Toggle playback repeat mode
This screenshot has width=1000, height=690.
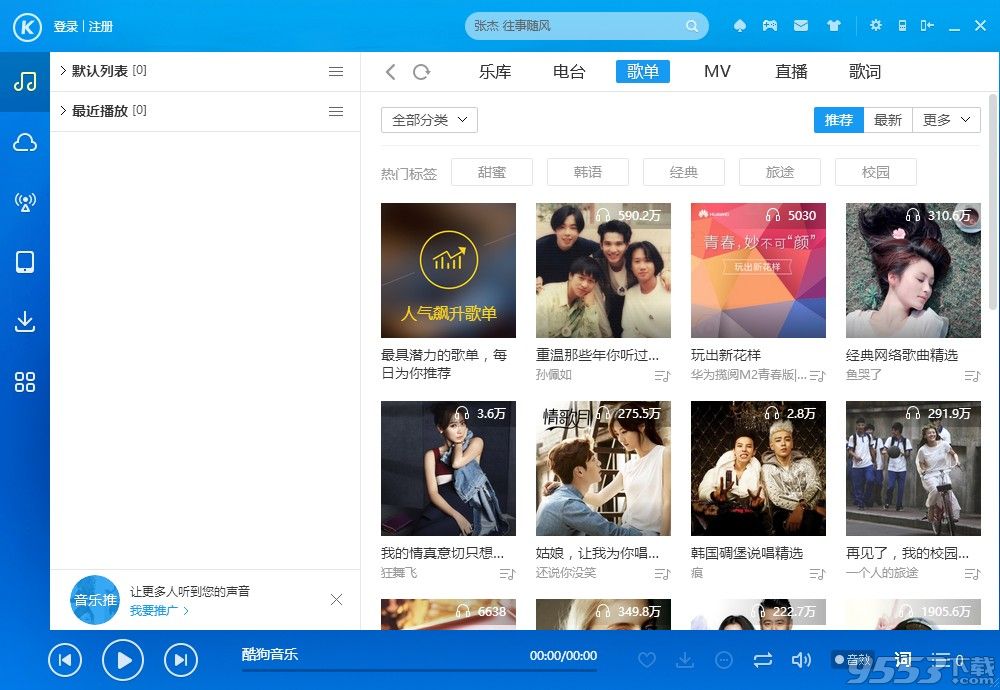click(x=763, y=659)
